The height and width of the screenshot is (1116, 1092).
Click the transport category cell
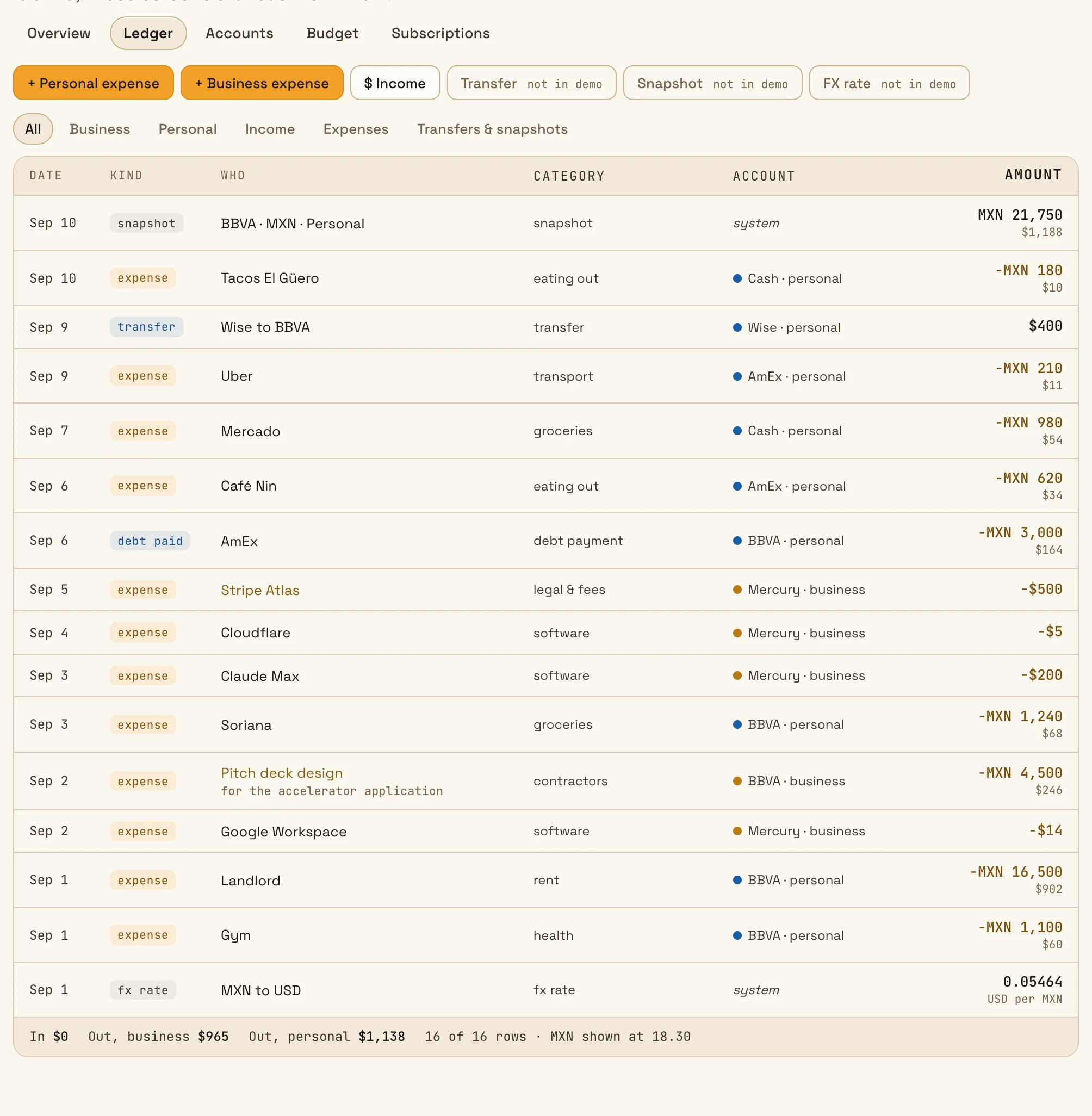563,376
